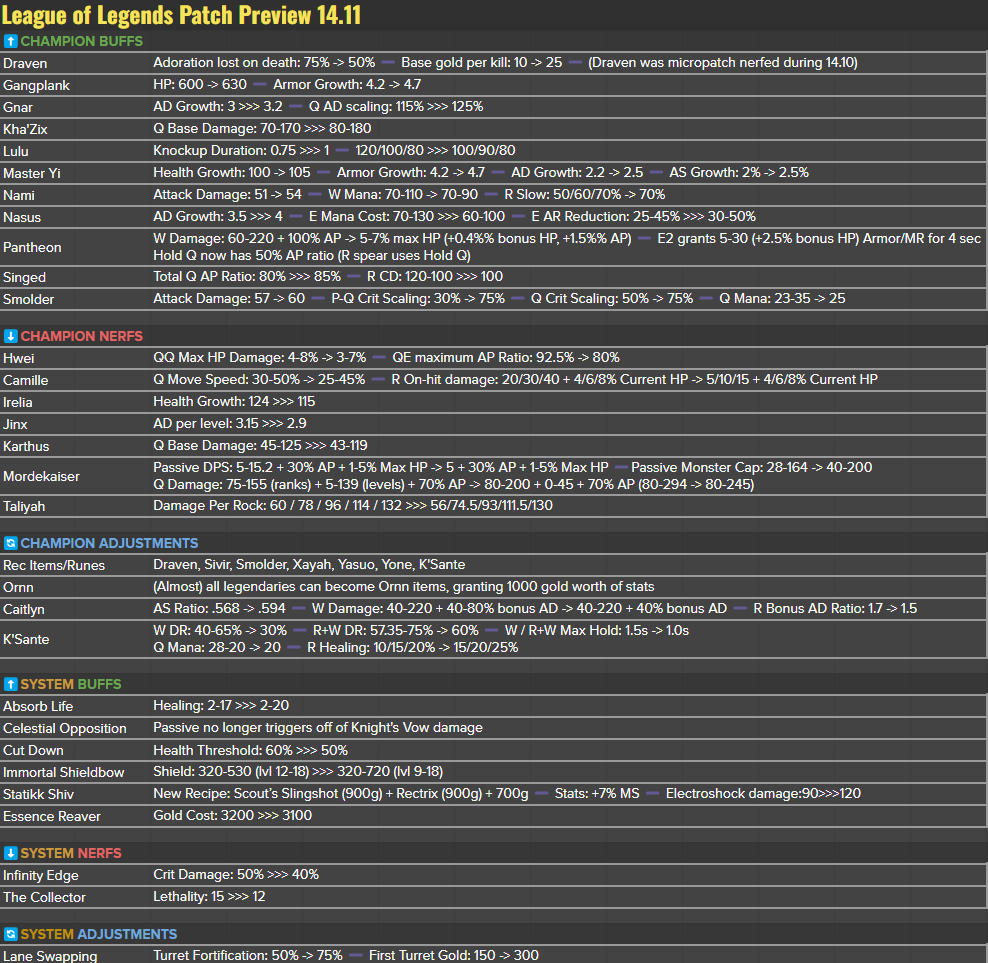Viewport: 988px width, 963px height.
Task: Select the Lane Swapping row label
Action: [x=50, y=955]
